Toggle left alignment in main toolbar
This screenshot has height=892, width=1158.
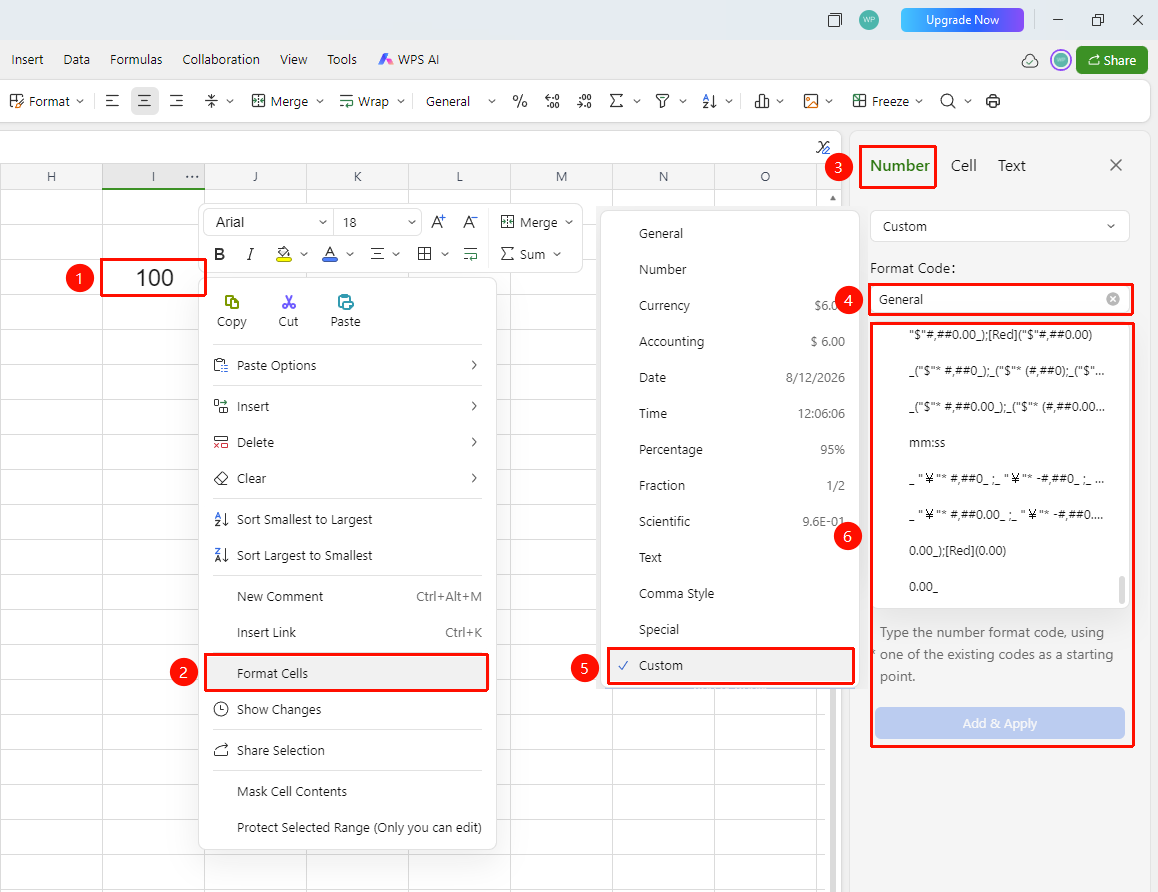tap(112, 101)
